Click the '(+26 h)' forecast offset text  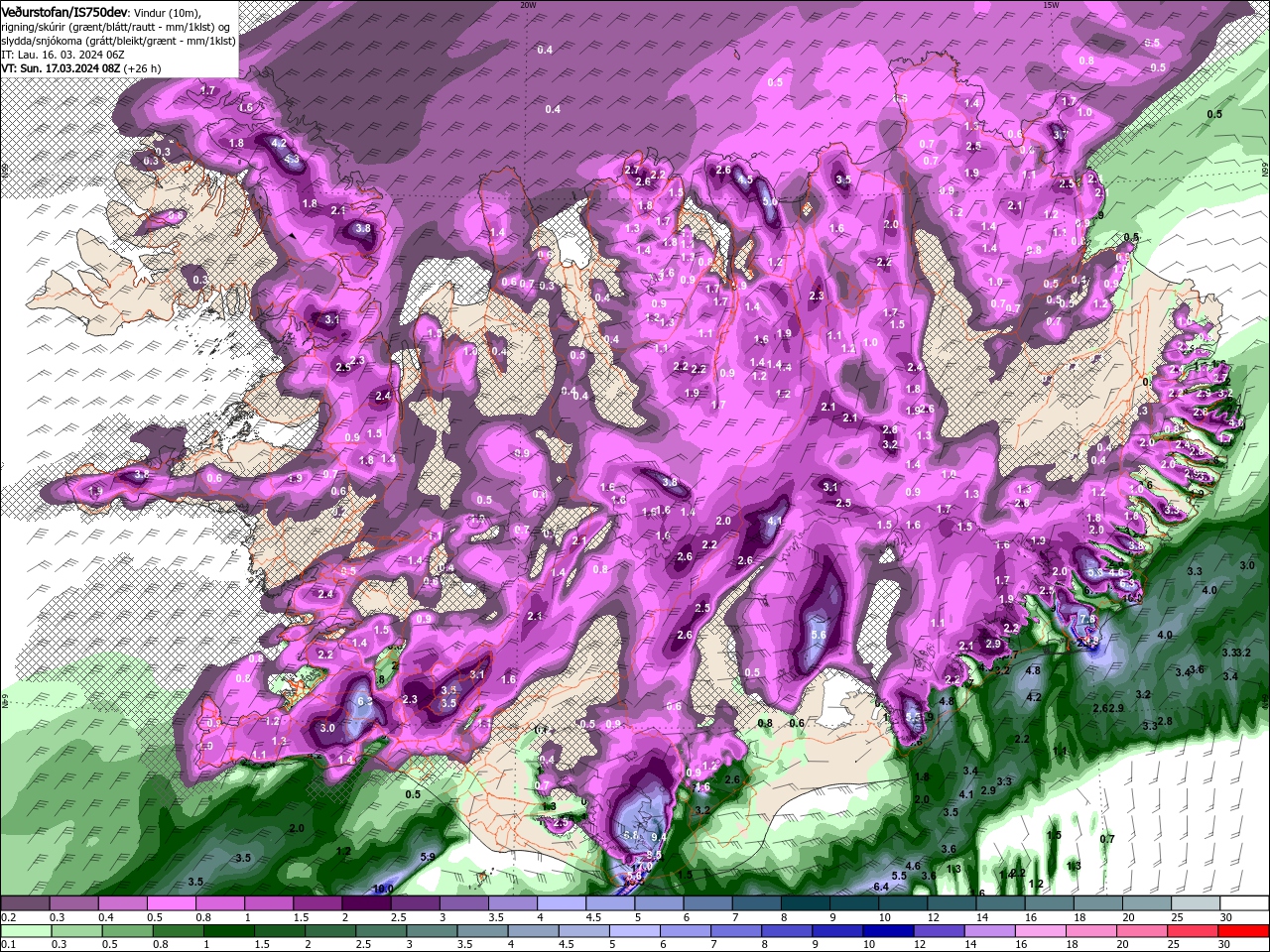143,68
